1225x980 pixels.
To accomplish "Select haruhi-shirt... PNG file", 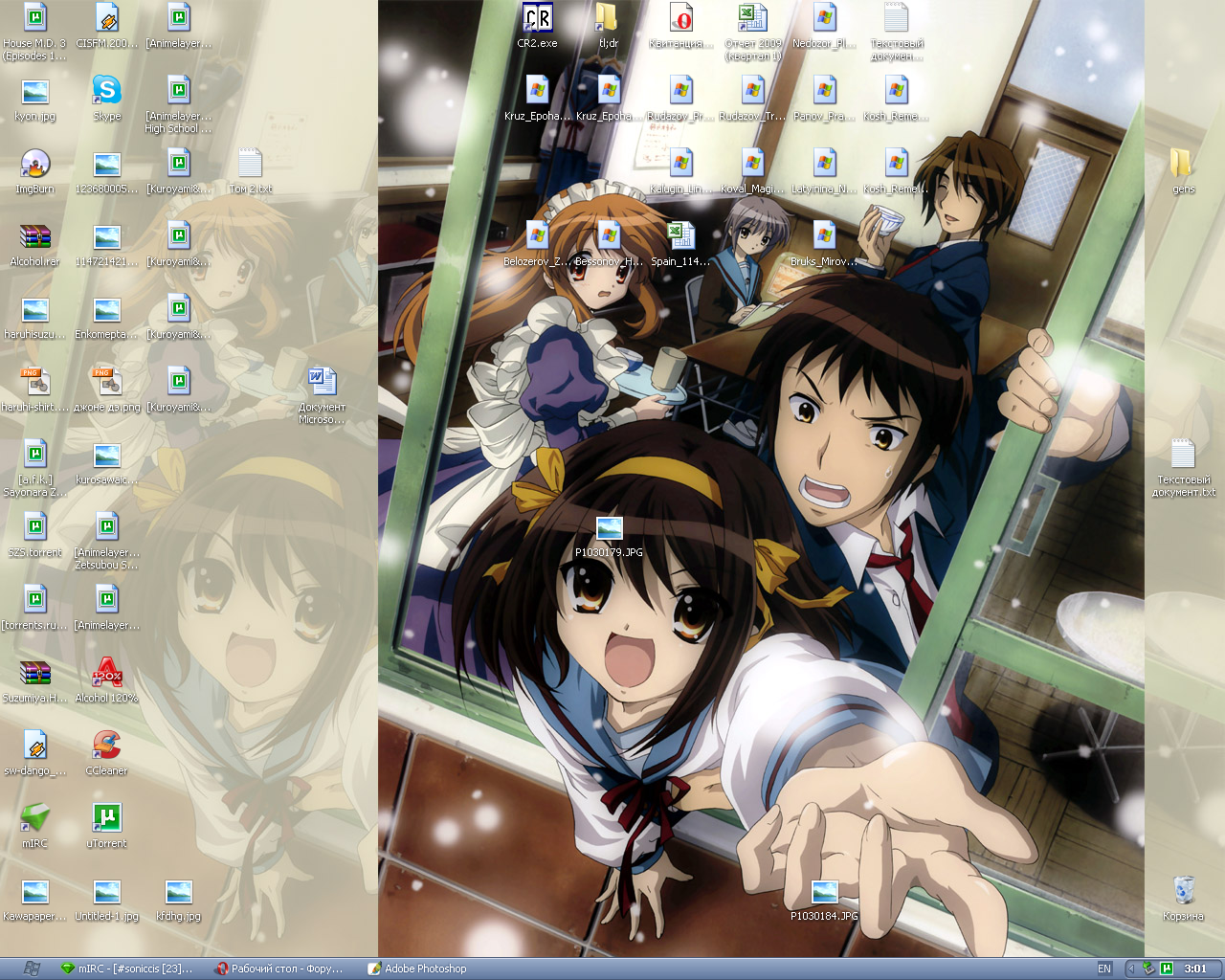I will coord(35,390).
